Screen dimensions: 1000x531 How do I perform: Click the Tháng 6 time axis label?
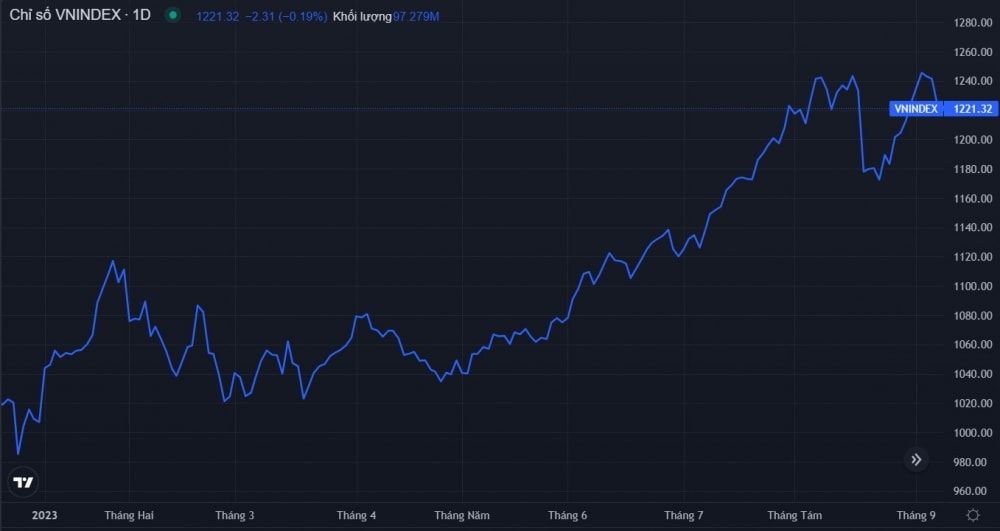(x=568, y=515)
